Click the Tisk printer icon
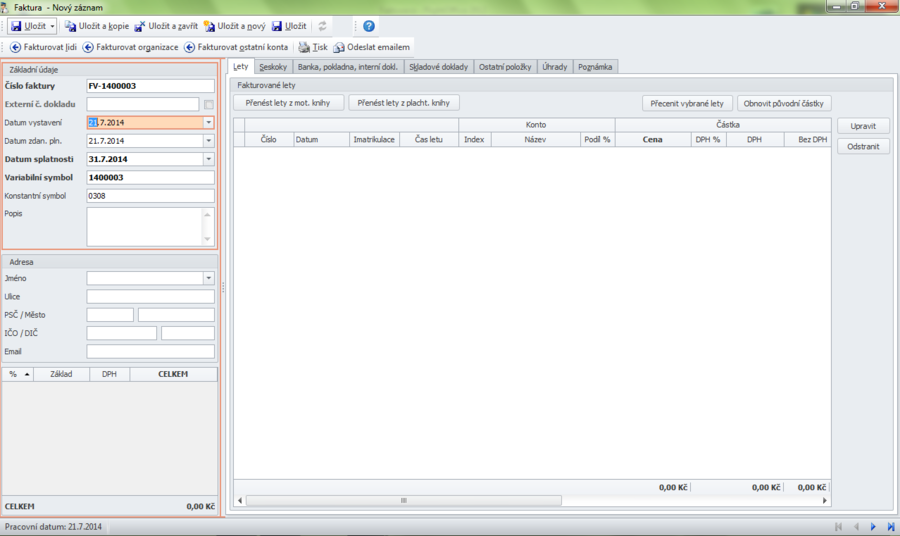Viewport: 900px width, 536px height. (x=304, y=47)
